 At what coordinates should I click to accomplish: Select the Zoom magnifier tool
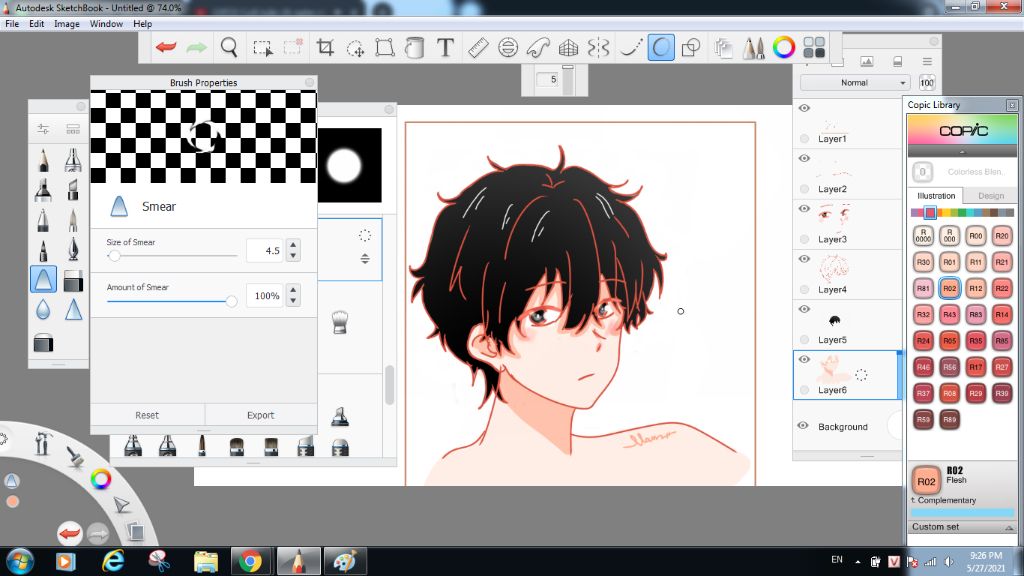point(229,47)
